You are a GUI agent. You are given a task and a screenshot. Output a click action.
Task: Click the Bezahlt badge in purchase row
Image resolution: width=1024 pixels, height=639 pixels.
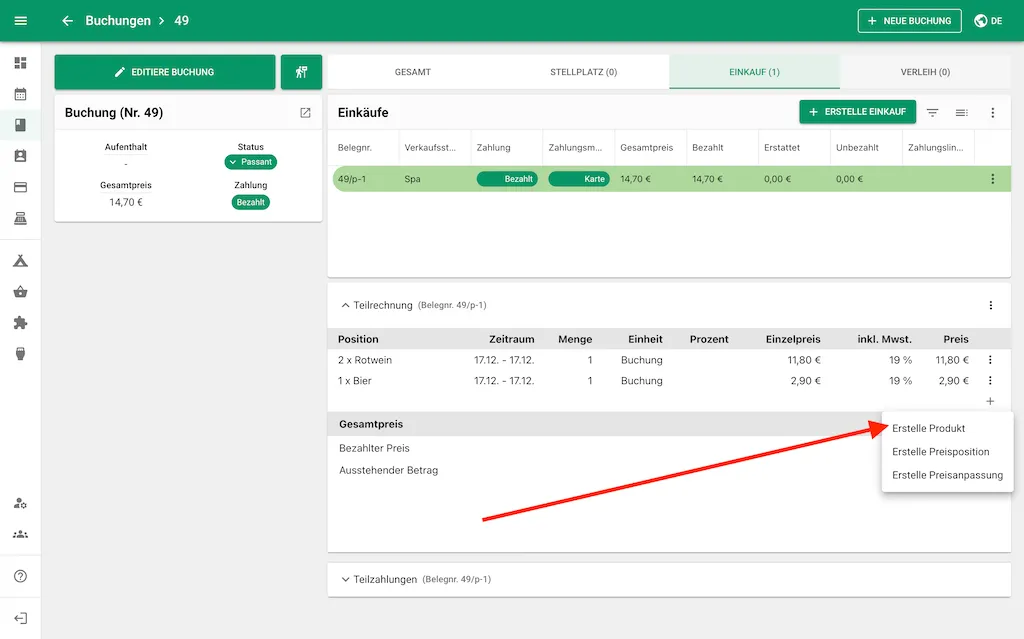coord(507,179)
